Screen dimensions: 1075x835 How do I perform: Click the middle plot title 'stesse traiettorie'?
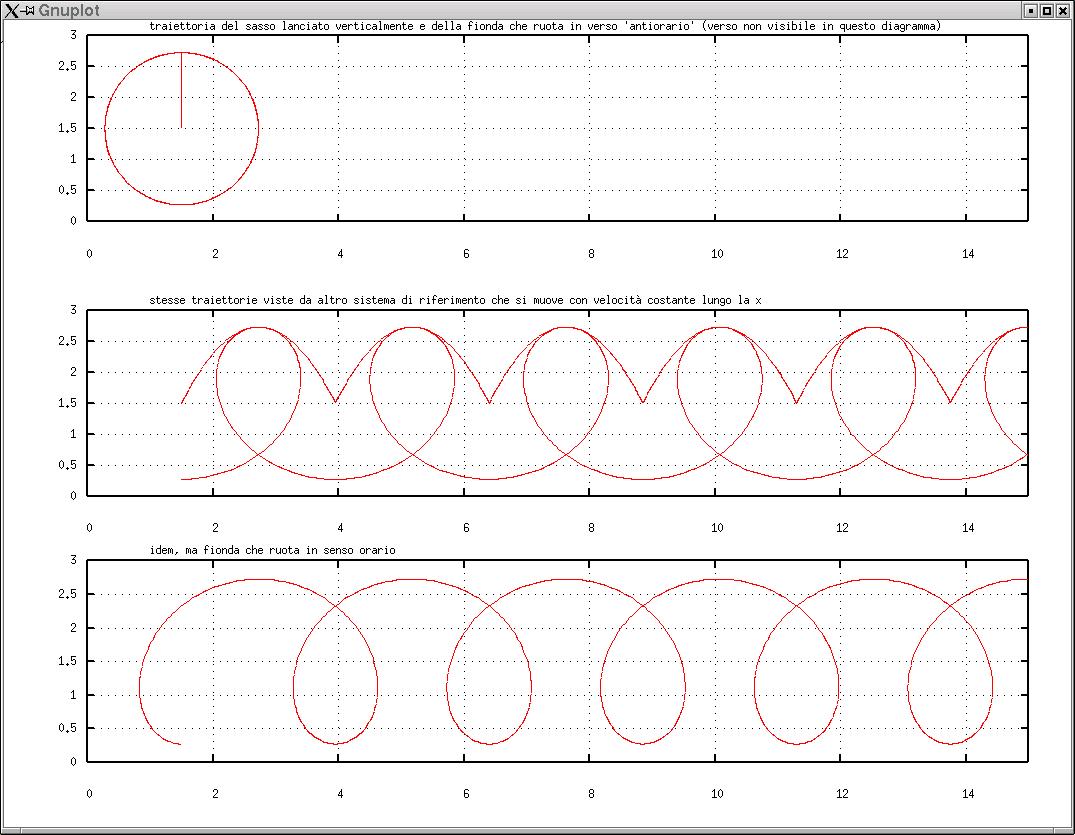tap(455, 299)
